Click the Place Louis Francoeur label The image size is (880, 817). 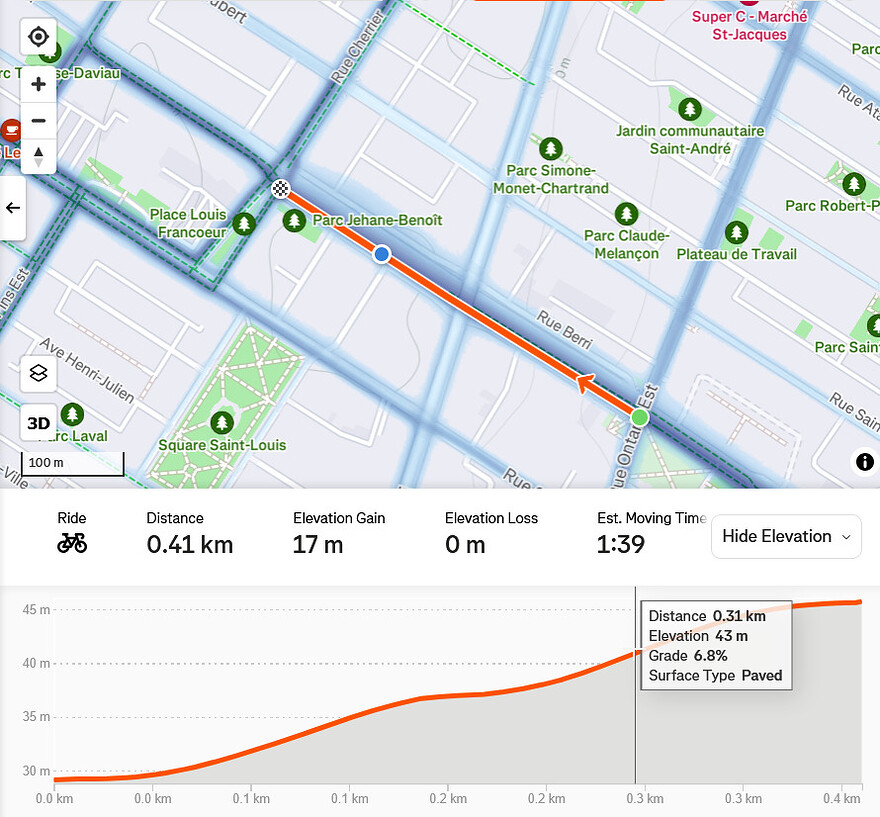pos(189,223)
